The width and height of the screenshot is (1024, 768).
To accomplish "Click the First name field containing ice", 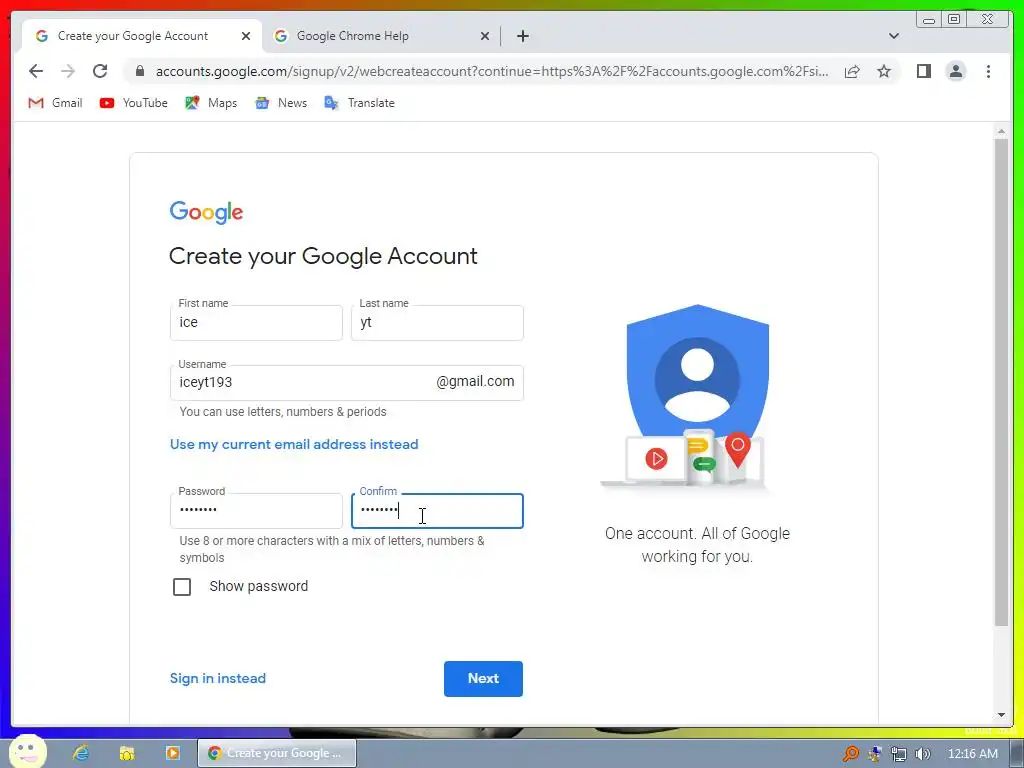I will tap(256, 323).
